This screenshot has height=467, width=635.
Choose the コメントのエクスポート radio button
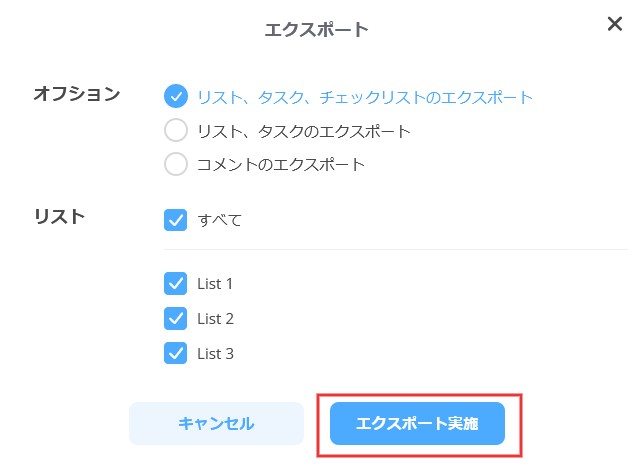coord(176,164)
